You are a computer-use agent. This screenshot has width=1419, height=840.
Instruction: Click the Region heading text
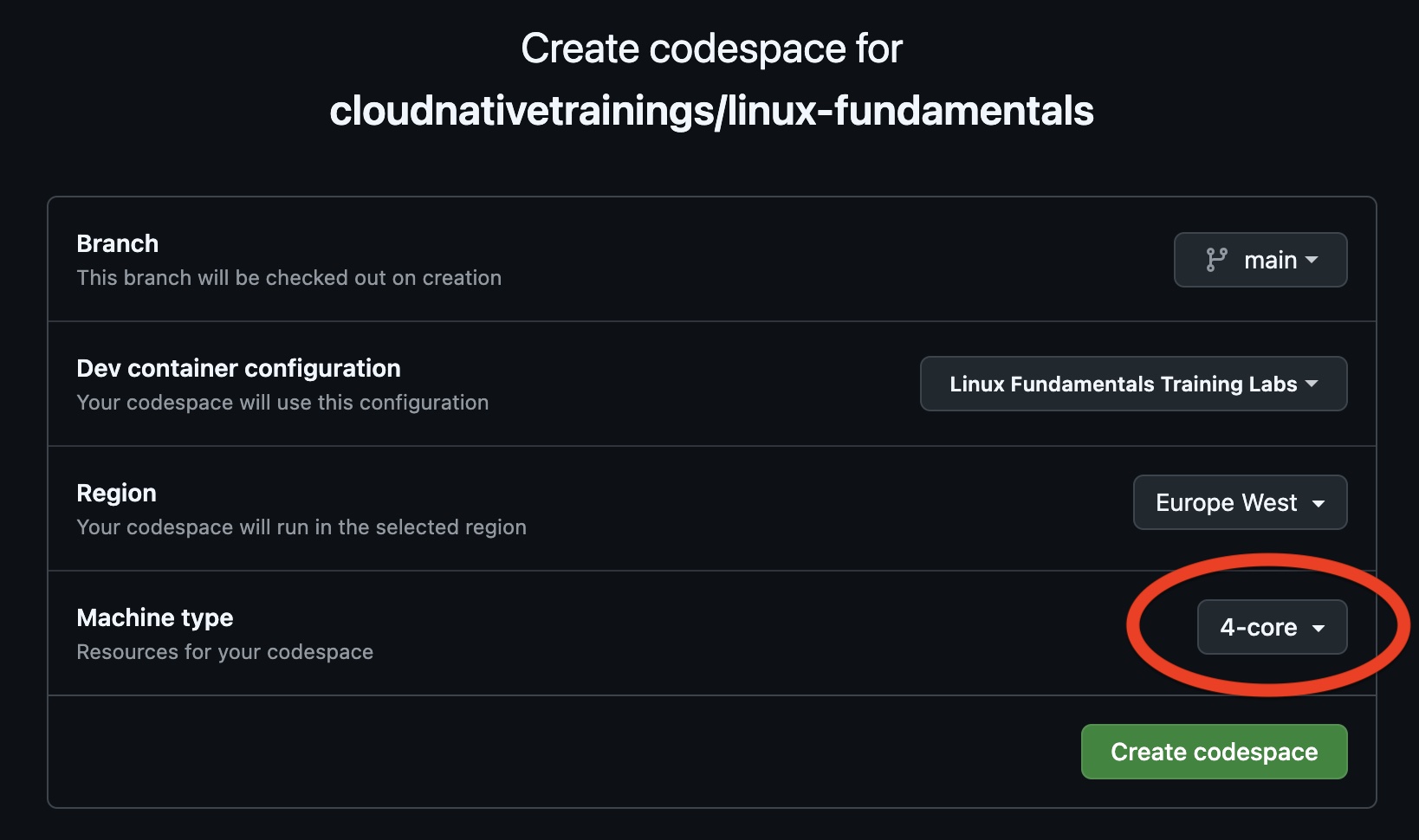(x=116, y=493)
